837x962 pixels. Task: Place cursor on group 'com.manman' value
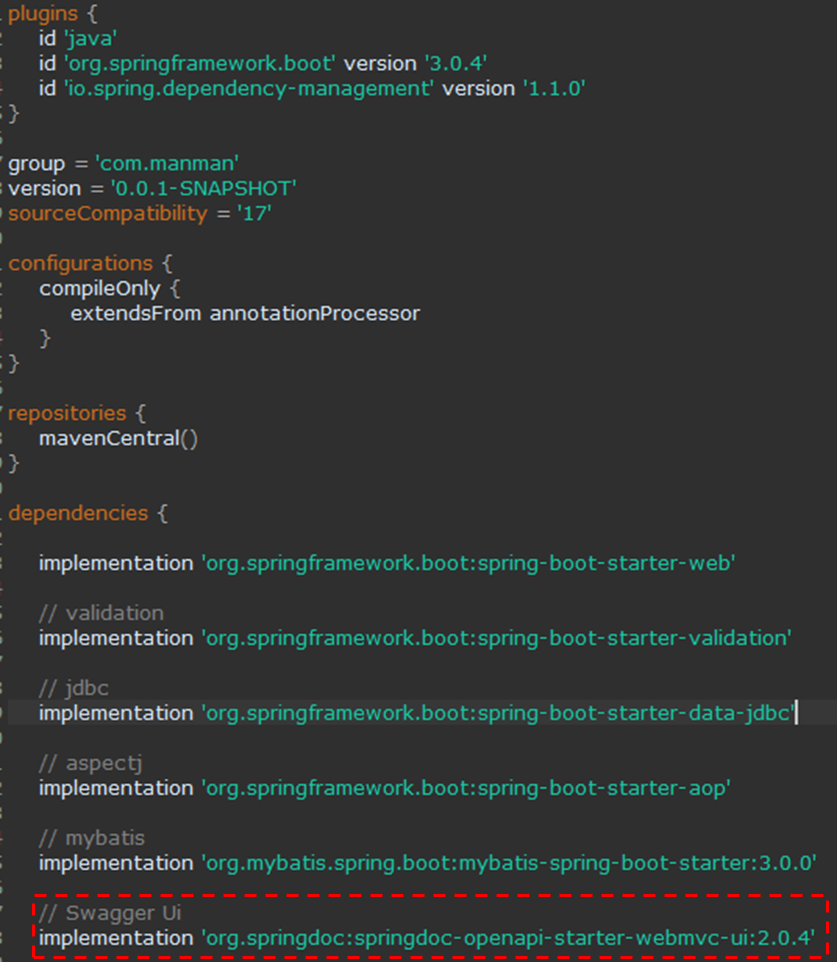click(167, 164)
